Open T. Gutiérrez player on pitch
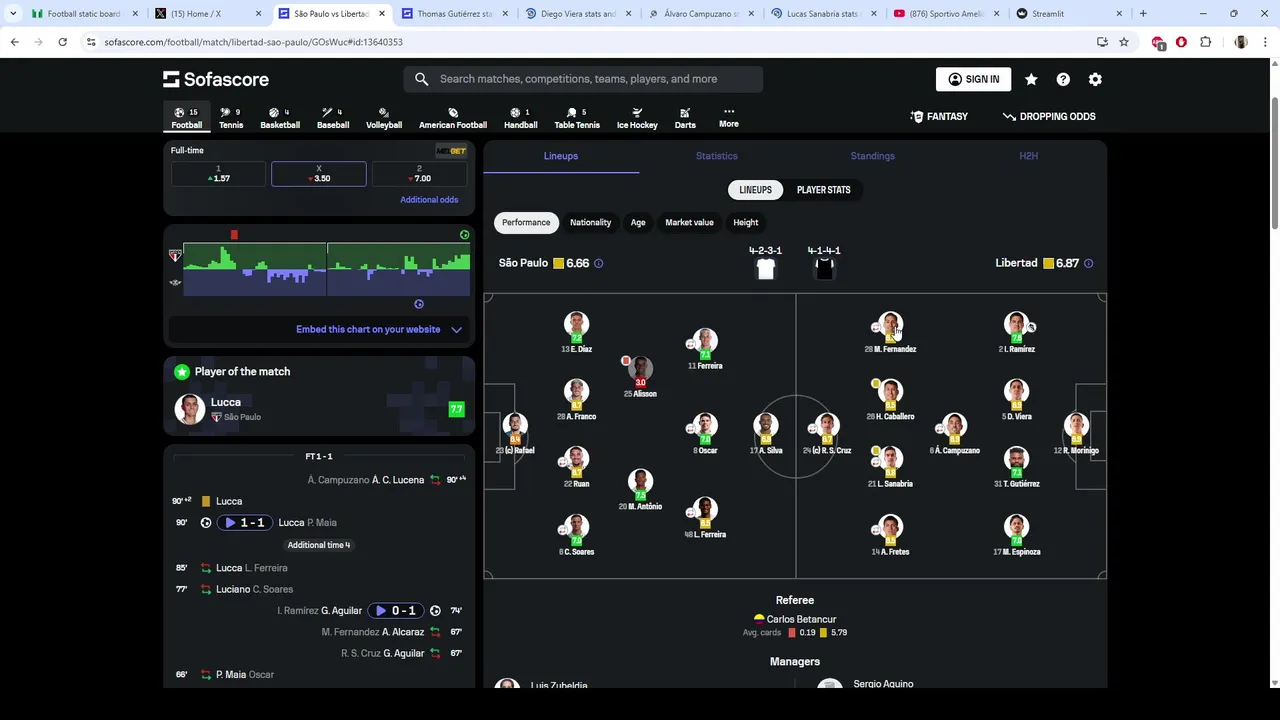The image size is (1280, 720). [1017, 466]
